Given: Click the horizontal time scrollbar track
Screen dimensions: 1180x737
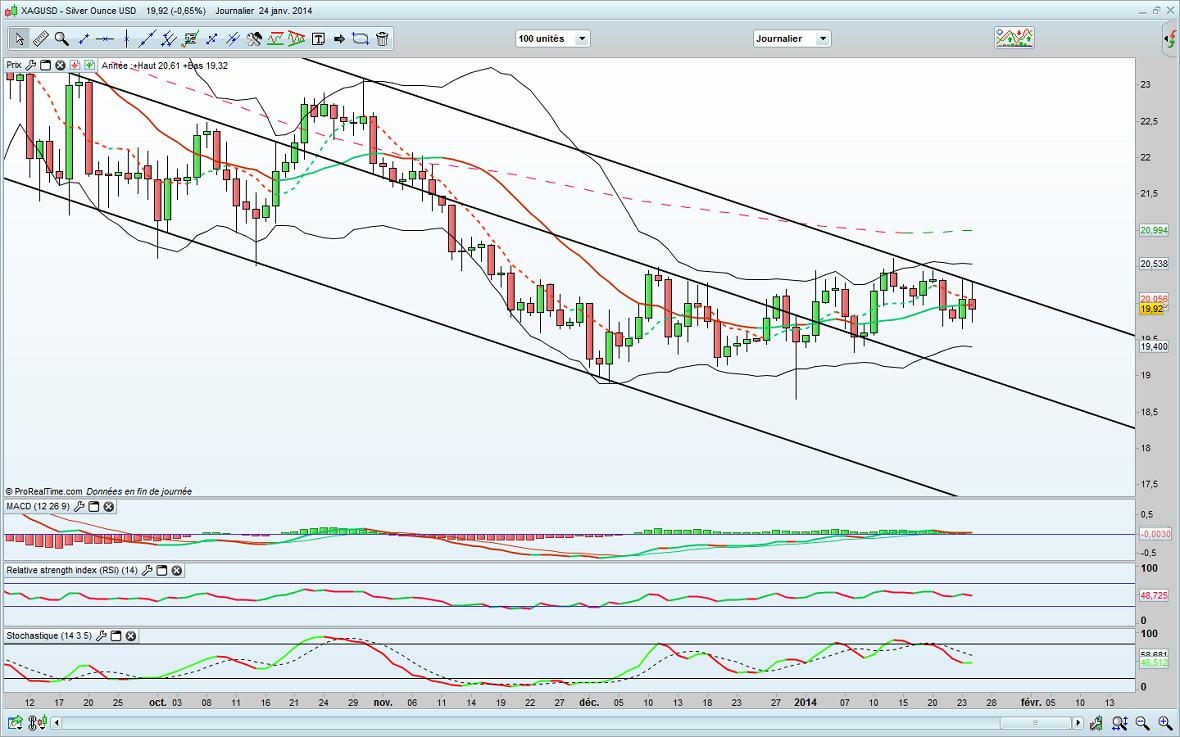Looking at the screenshot, I should 600,721.
